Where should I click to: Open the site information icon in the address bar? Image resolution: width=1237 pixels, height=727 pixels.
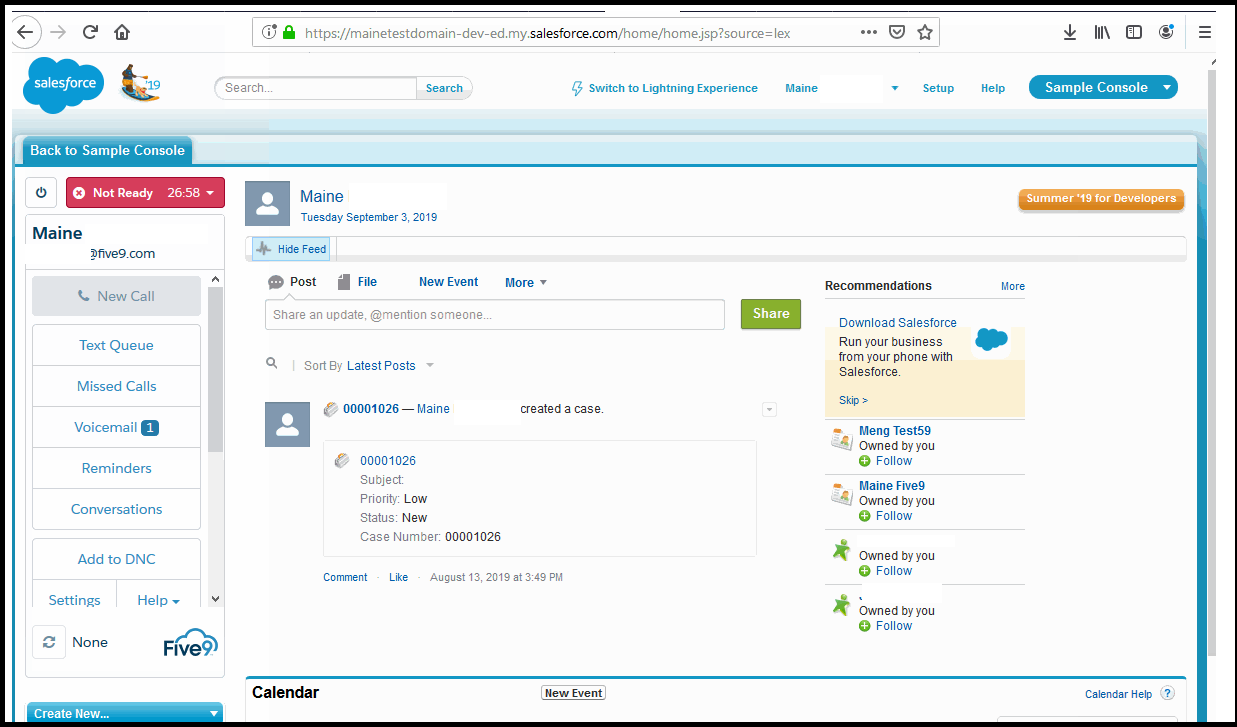(x=269, y=32)
